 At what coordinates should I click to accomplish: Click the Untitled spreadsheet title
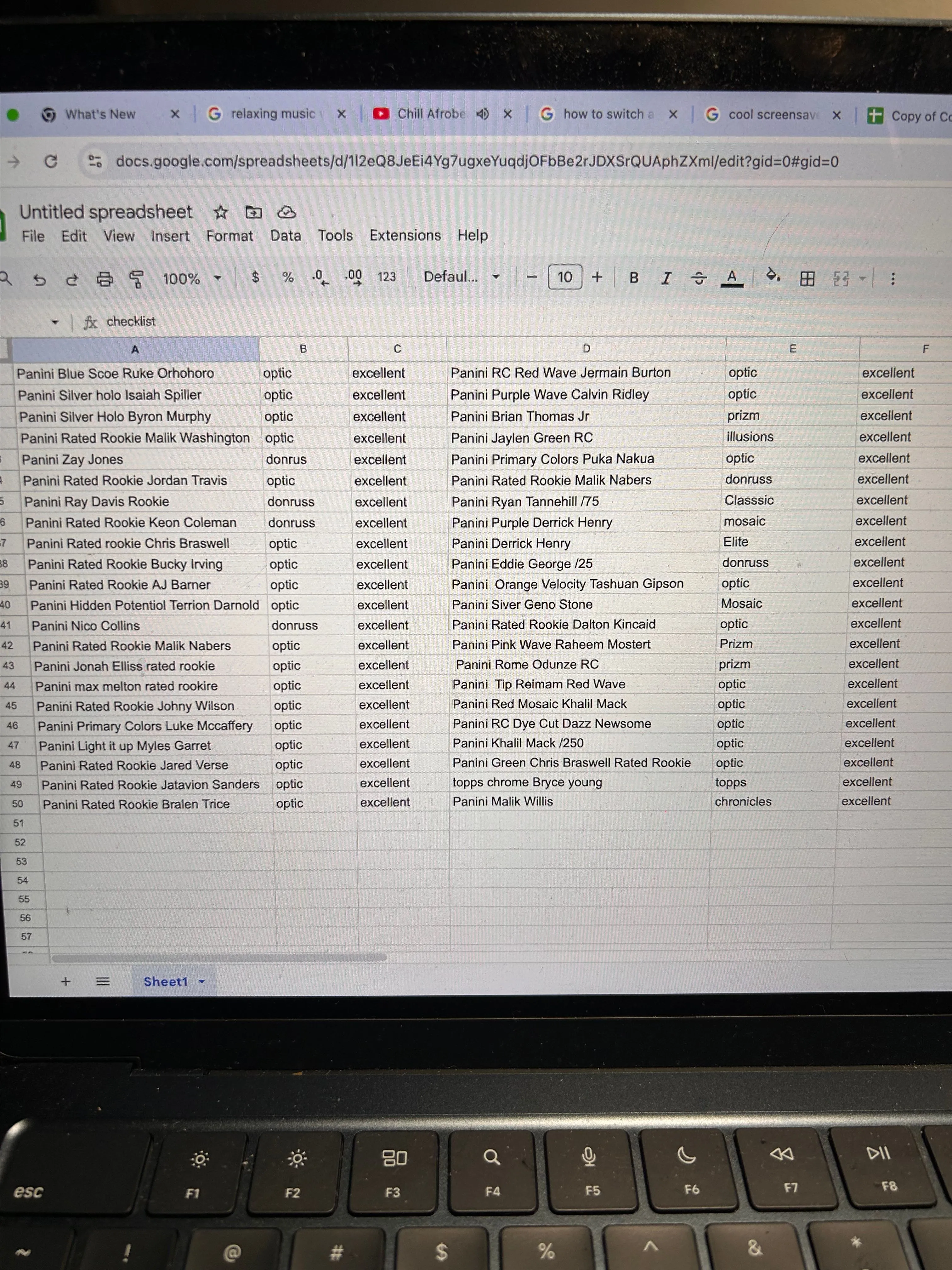click(106, 212)
